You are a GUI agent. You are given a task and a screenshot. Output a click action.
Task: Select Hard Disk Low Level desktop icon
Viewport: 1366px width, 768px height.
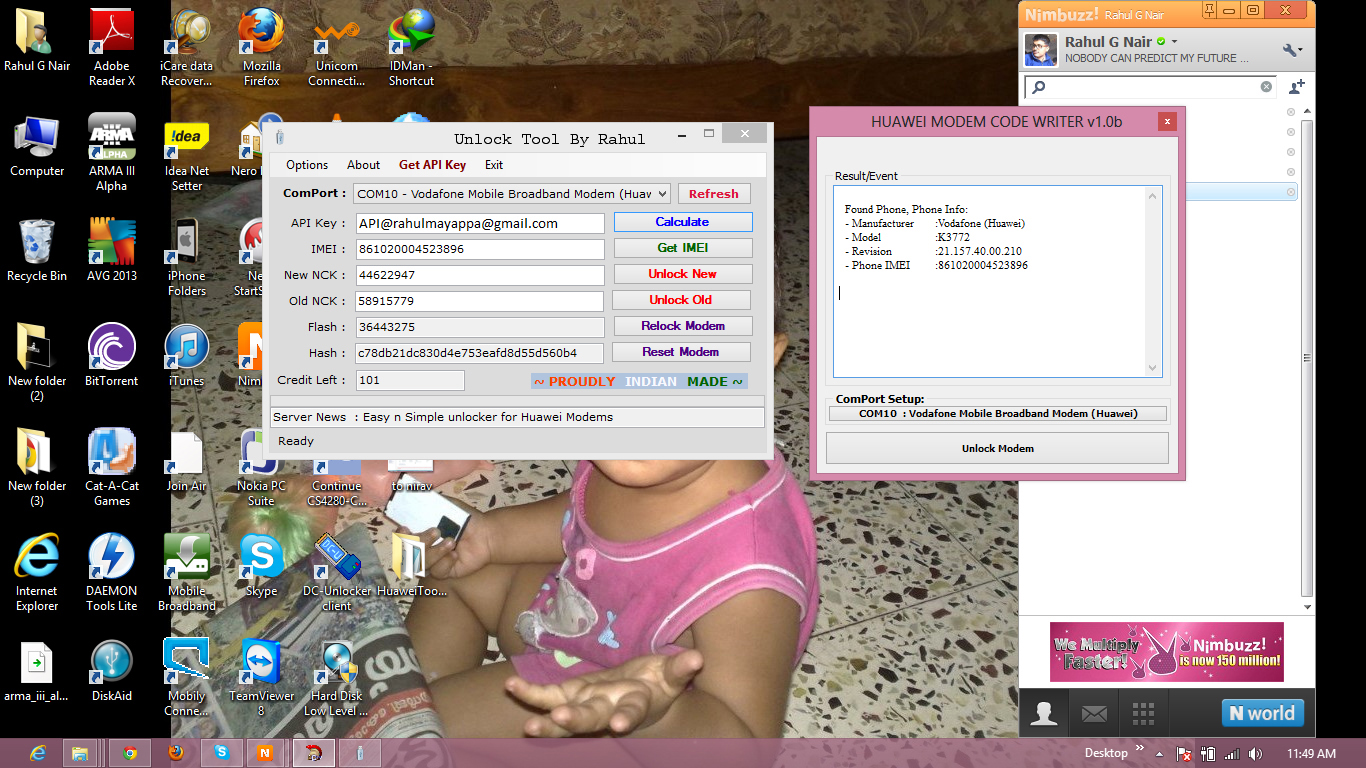coord(336,677)
